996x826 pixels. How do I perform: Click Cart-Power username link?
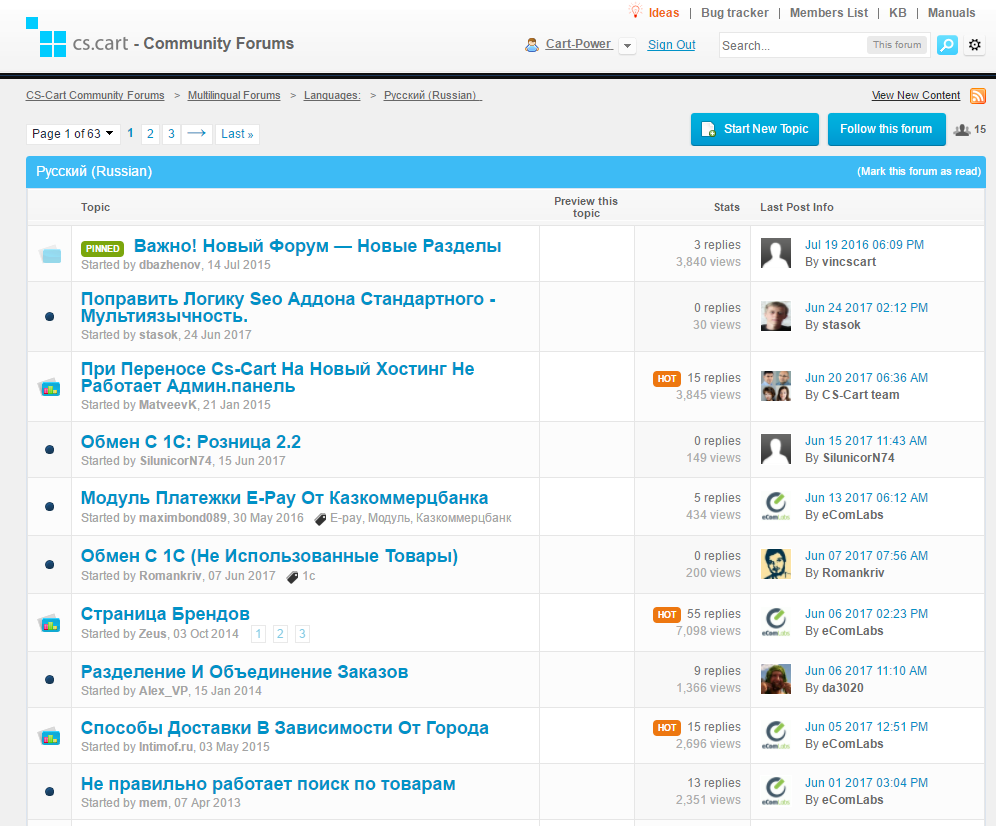[x=578, y=44]
